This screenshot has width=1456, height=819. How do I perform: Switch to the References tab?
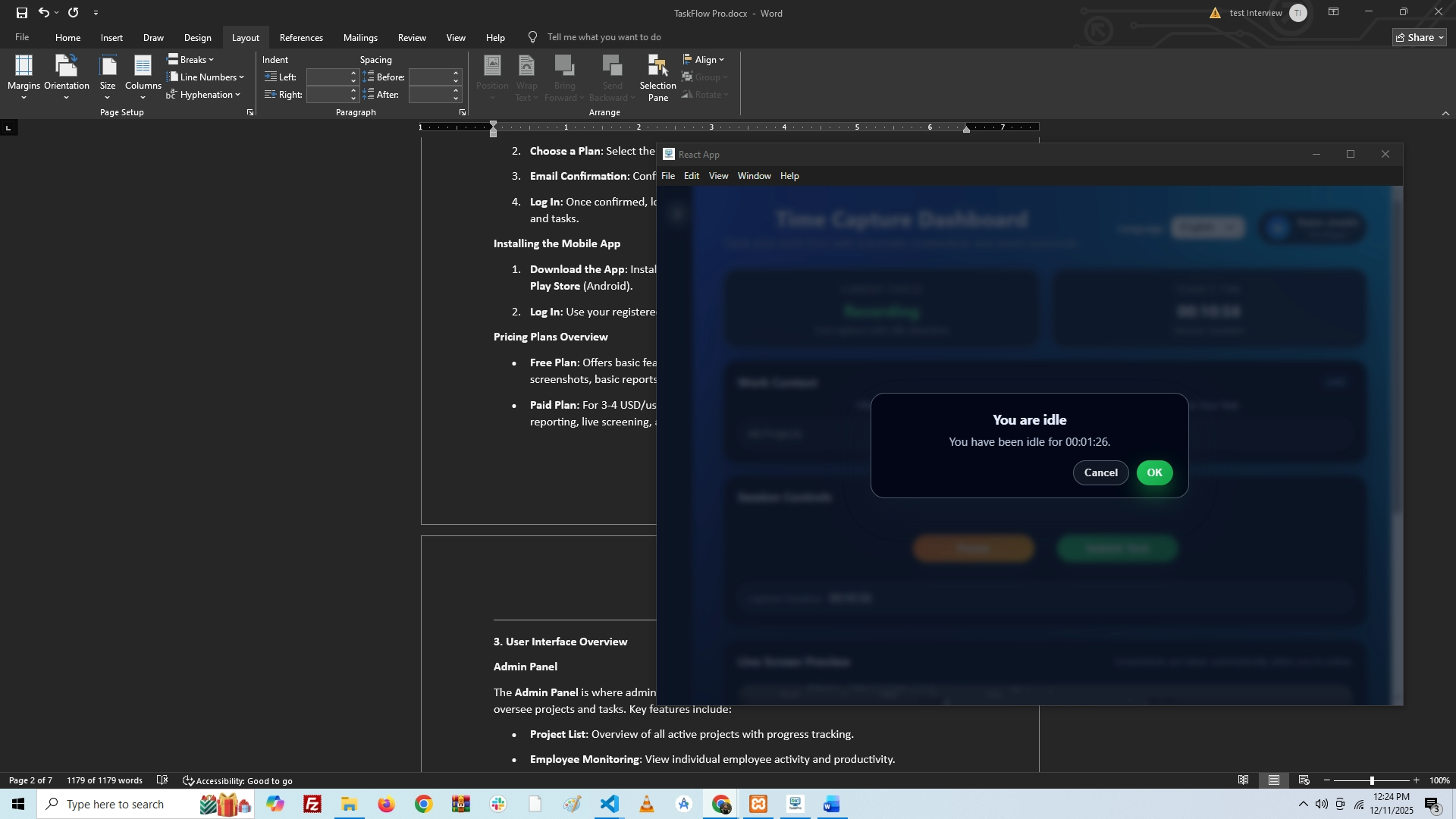point(301,37)
